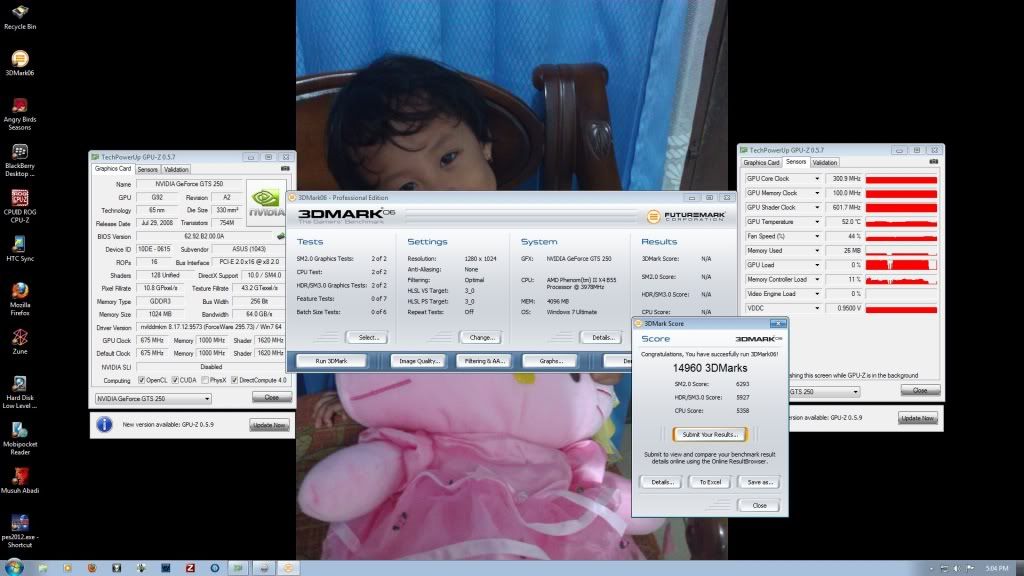Image resolution: width=1024 pixels, height=576 pixels.
Task: Click the BIOS save icon beside BIOS Version
Action: click(281, 236)
